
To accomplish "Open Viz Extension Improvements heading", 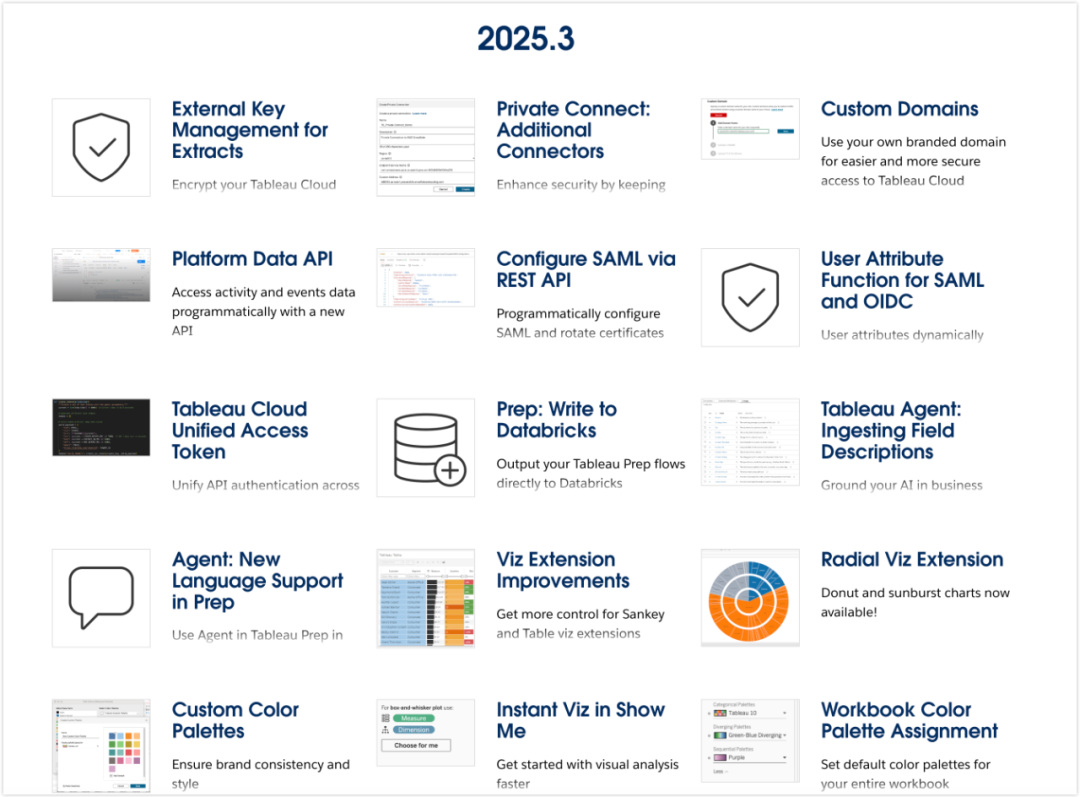I will [x=563, y=570].
